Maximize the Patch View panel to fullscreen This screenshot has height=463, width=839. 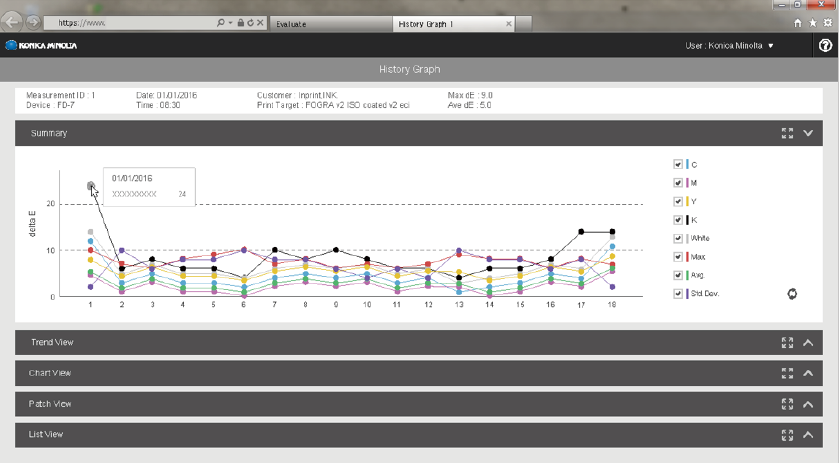tap(787, 404)
